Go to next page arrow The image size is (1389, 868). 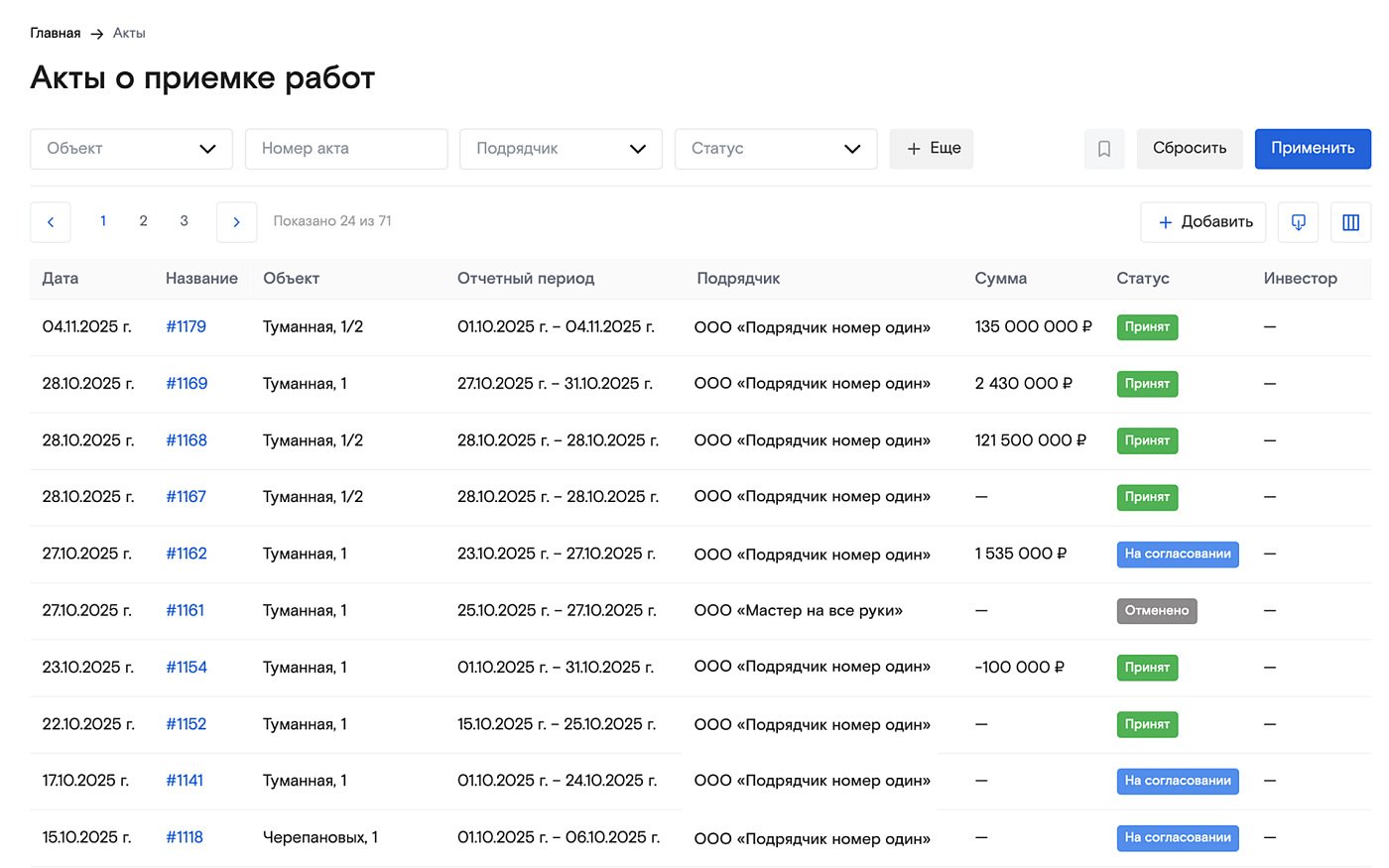click(x=236, y=222)
